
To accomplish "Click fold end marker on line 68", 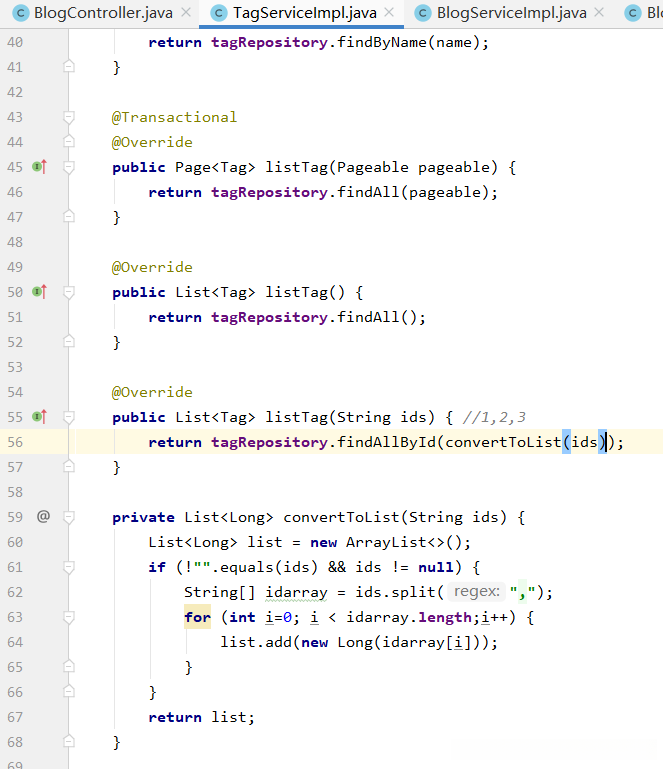I will click(x=69, y=742).
